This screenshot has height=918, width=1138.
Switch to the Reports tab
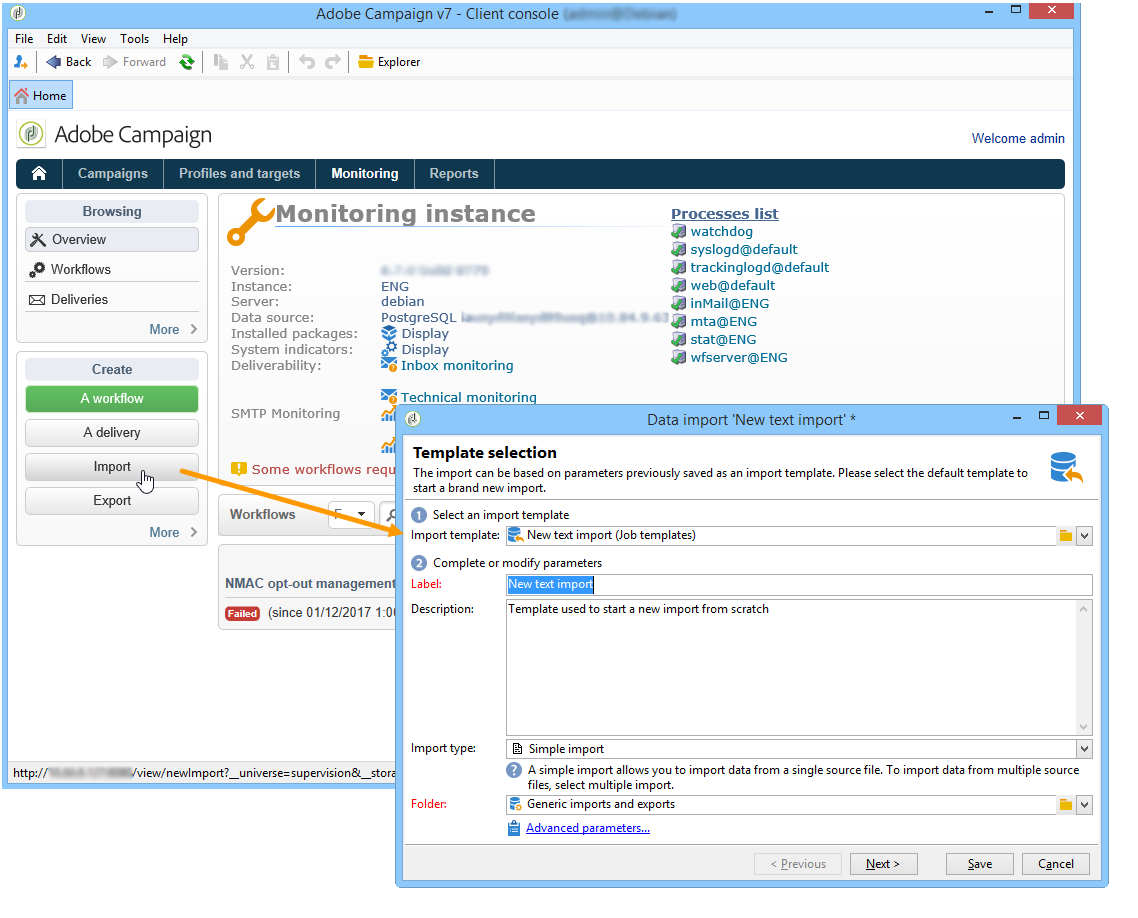(454, 173)
